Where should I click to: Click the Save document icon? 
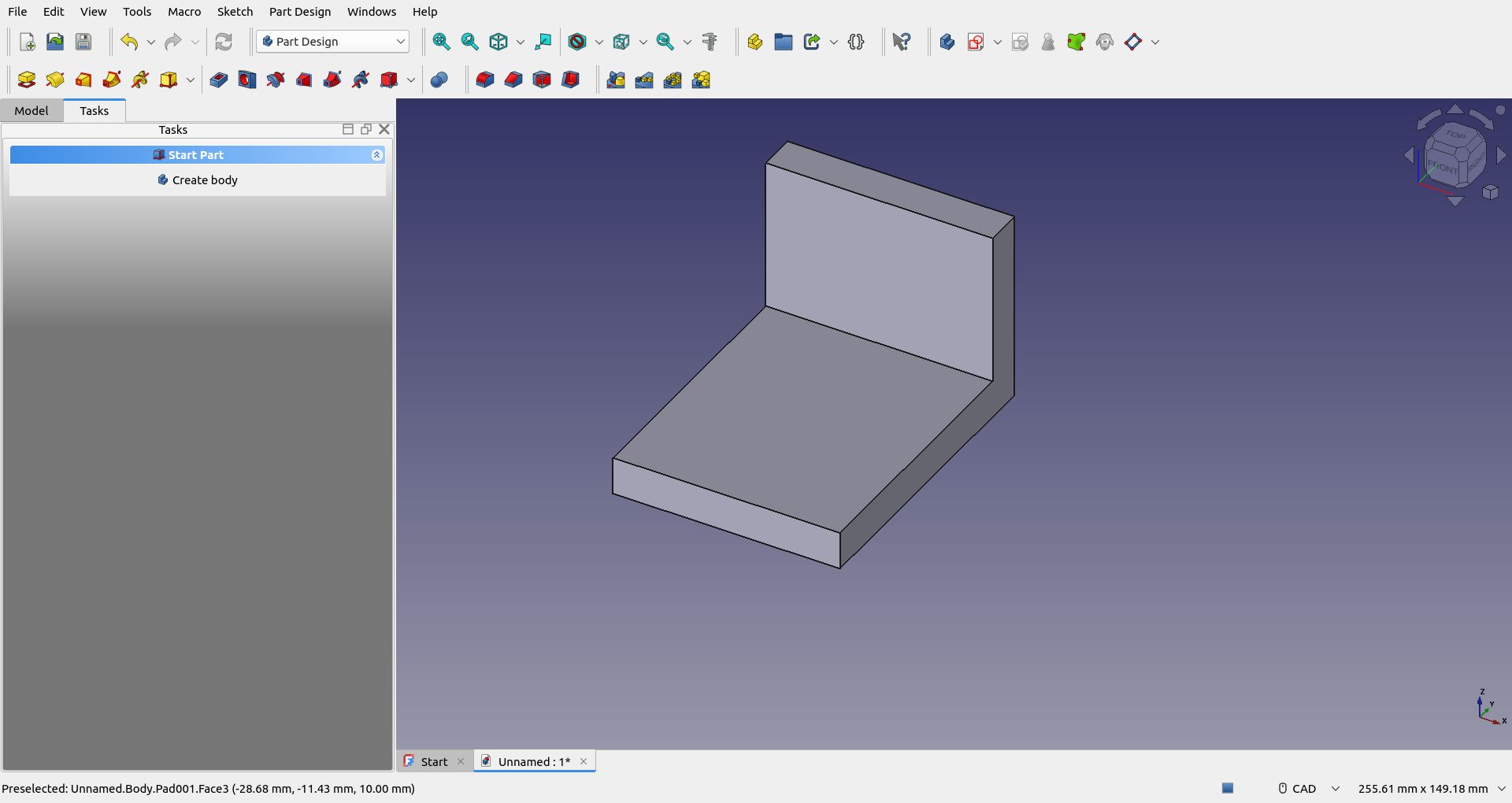coord(83,42)
